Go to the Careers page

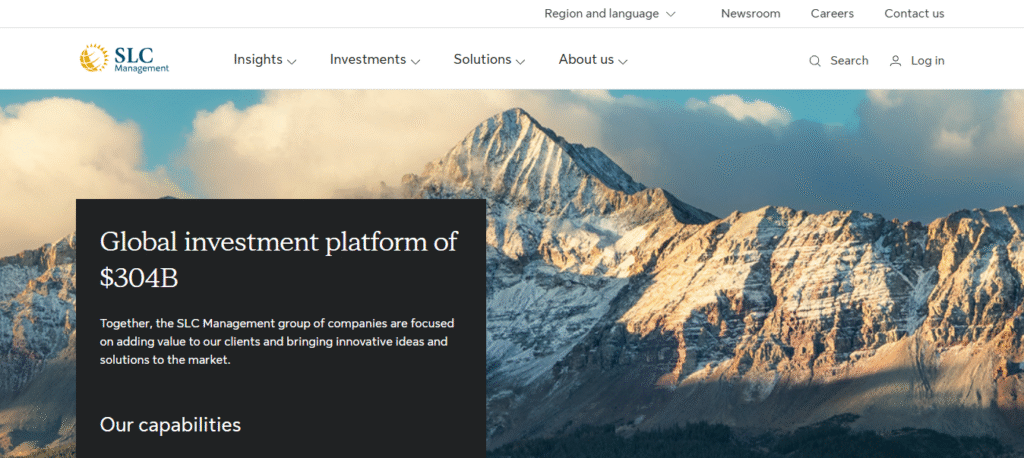tap(832, 14)
